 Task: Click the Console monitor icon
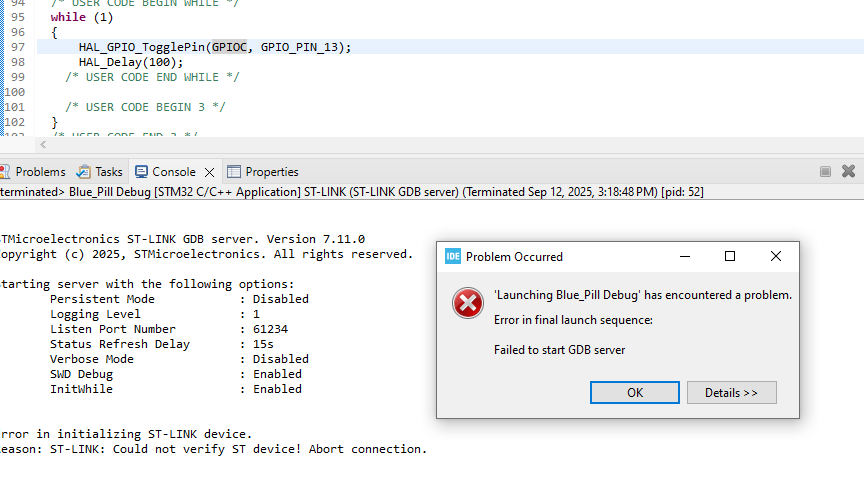[x=142, y=172]
